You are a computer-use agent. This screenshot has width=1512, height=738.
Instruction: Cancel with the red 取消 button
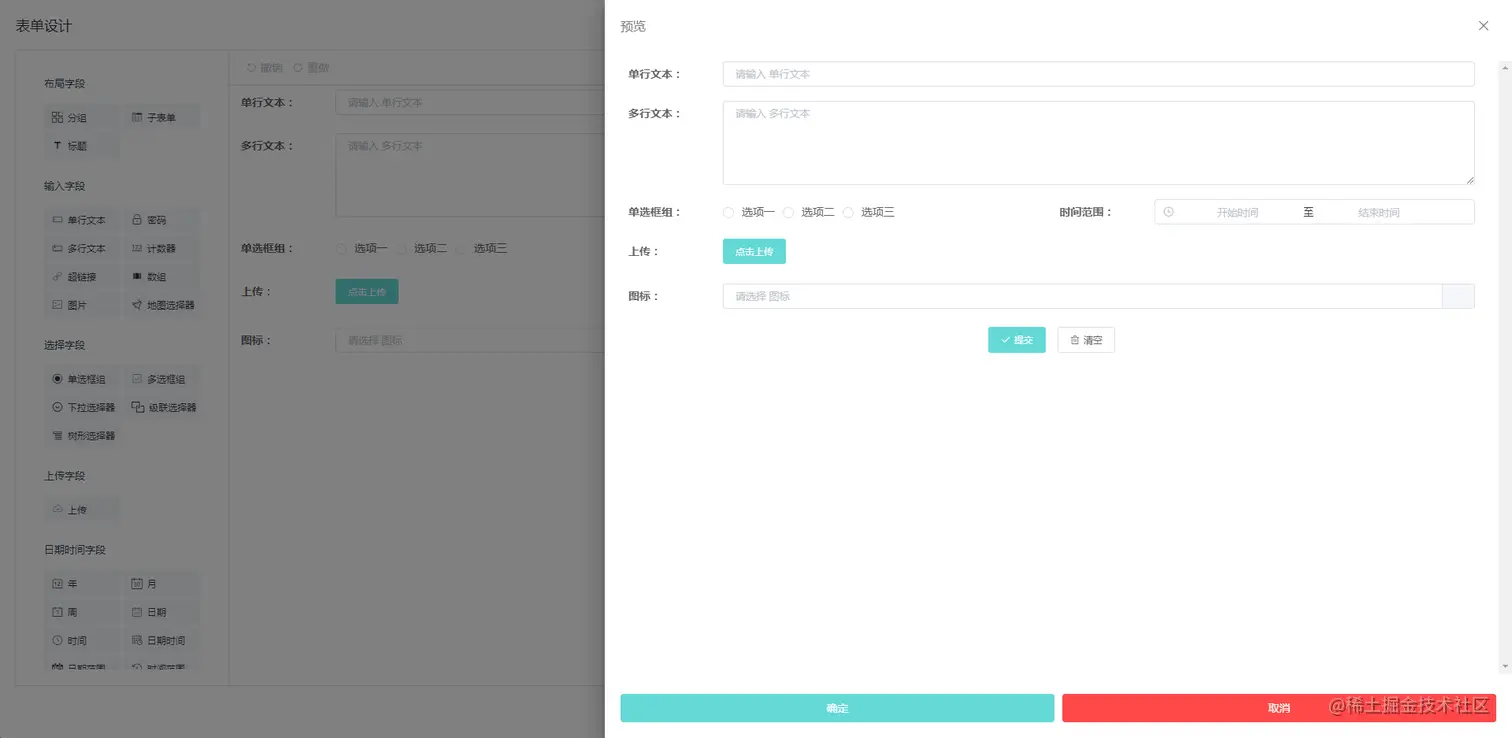click(x=1279, y=708)
